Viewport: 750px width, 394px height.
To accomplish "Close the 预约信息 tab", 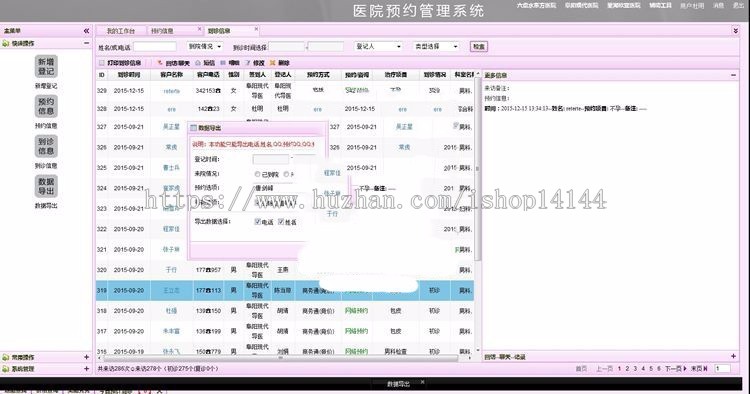I will click(200, 30).
